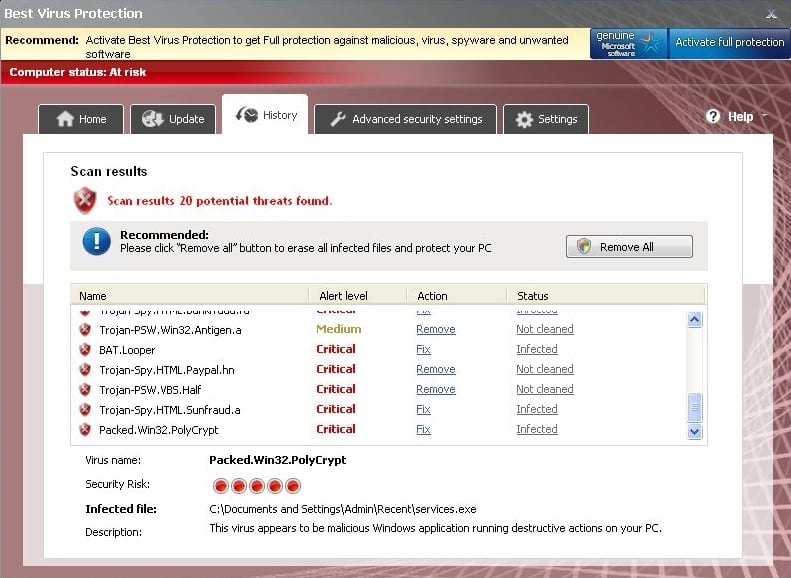The image size is (791, 578).
Task: Click Infected status of BAT.Looper
Action: pos(537,350)
